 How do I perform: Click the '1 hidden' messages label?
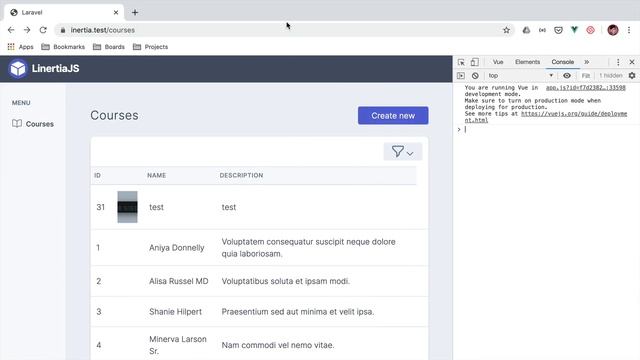(x=611, y=76)
